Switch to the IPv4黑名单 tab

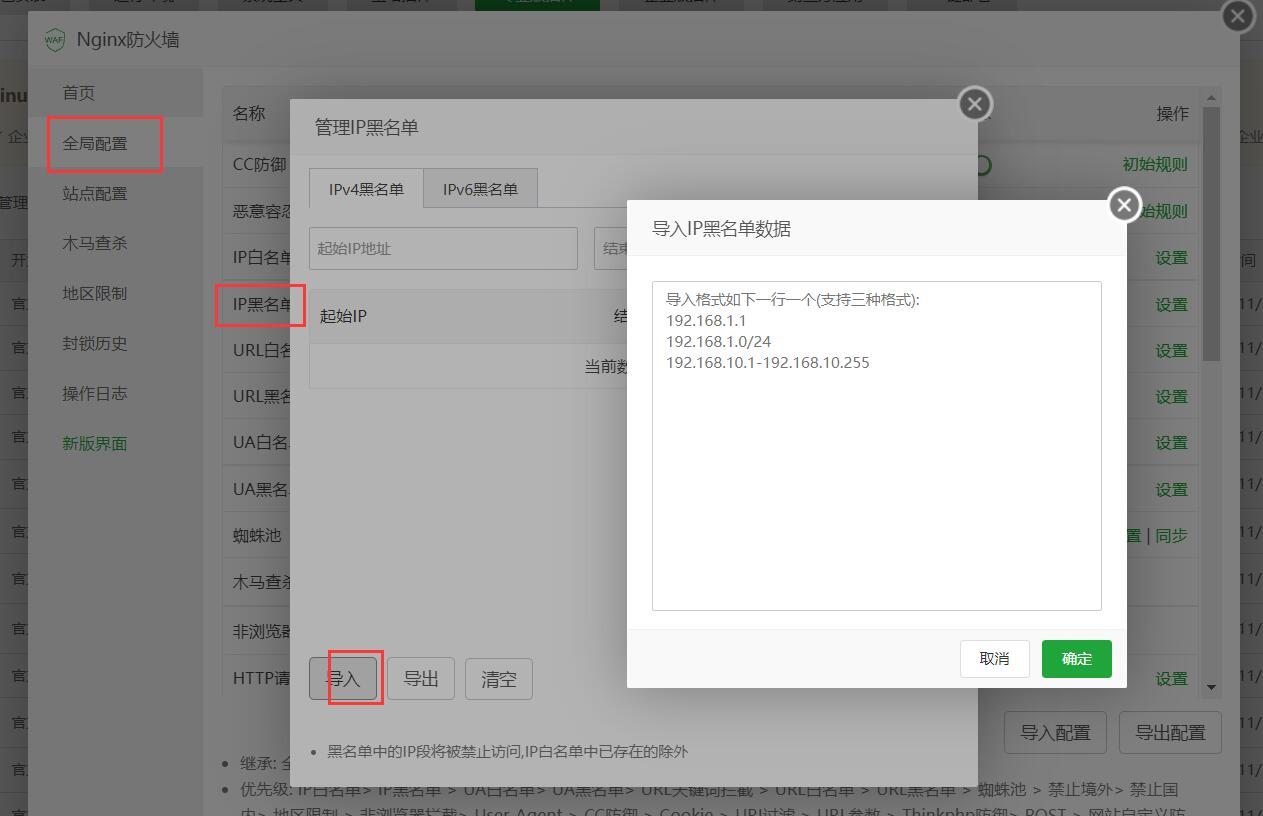[366, 189]
